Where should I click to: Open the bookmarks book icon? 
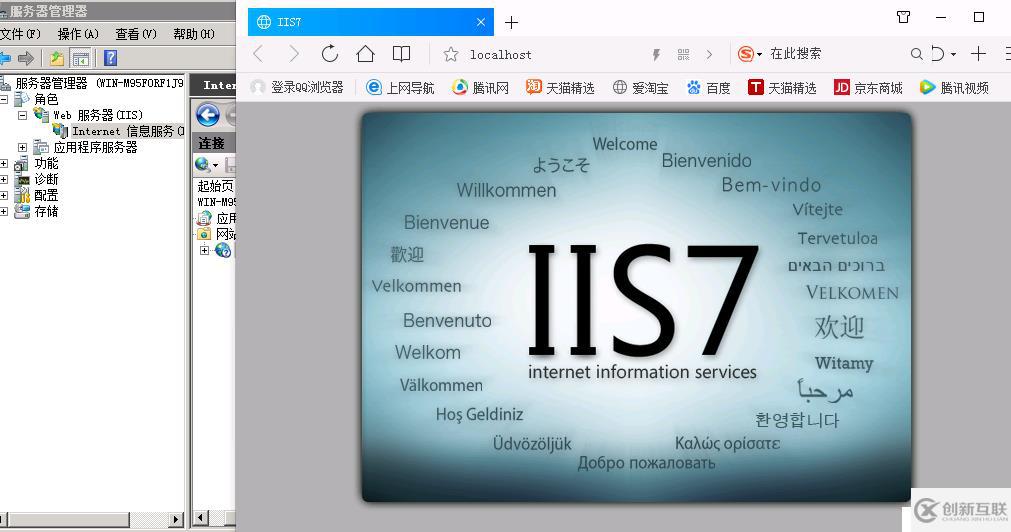pyautogui.click(x=401, y=54)
